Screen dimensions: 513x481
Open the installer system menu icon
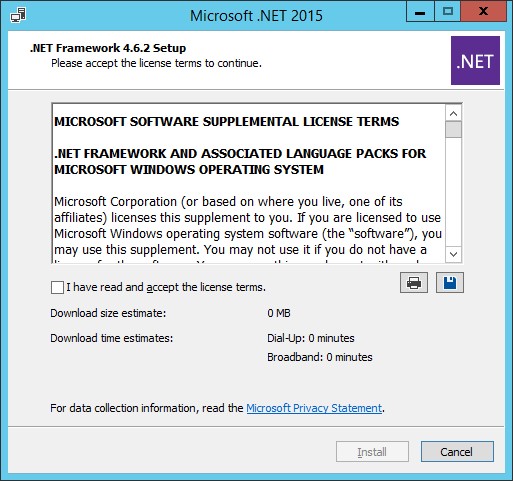tap(18, 15)
